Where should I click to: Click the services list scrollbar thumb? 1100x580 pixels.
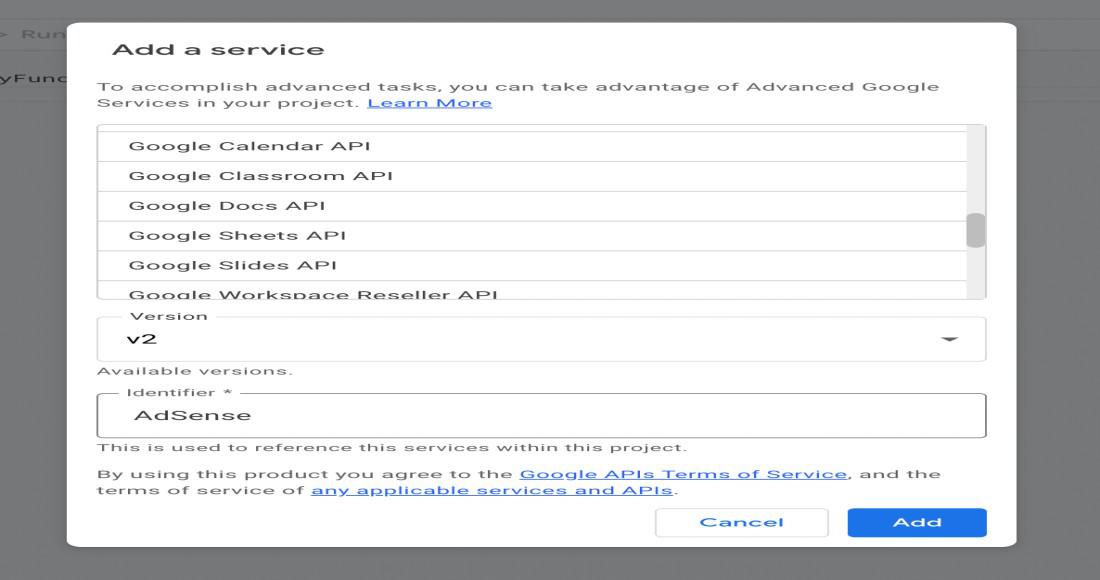(x=976, y=230)
